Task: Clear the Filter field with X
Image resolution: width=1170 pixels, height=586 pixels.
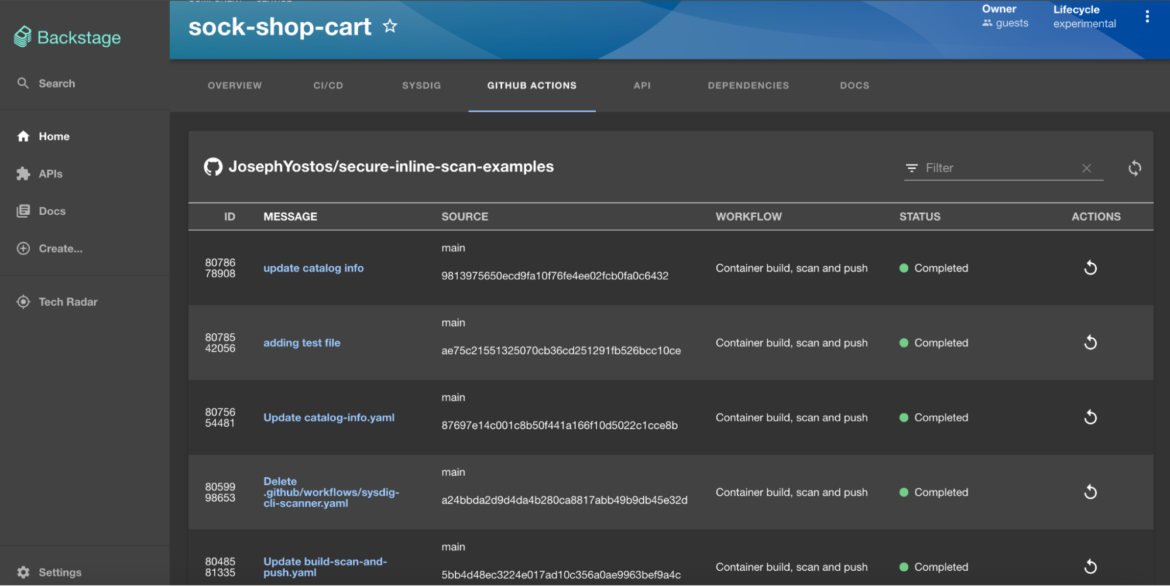Action: point(1086,168)
